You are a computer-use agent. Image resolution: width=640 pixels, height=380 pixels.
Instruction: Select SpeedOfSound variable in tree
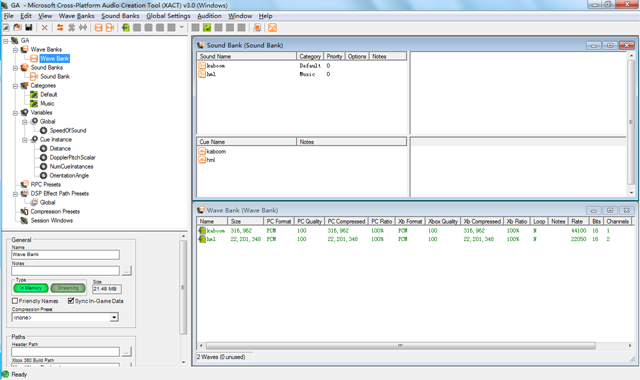point(68,130)
